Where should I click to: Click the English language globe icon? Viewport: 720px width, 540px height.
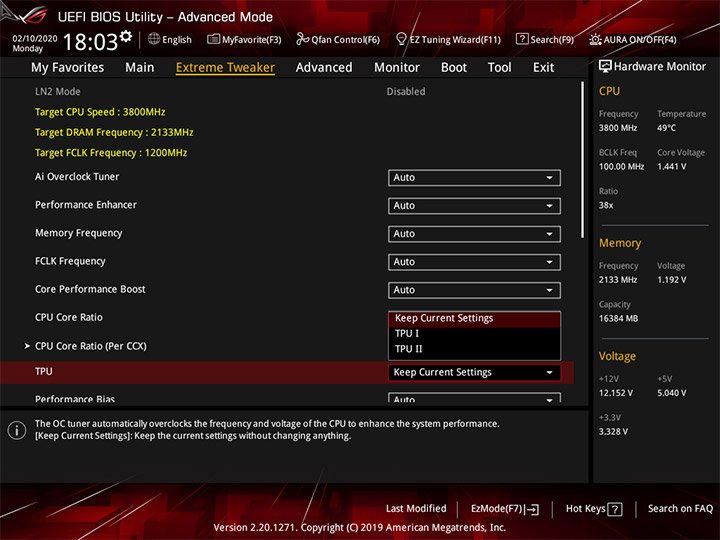154,39
